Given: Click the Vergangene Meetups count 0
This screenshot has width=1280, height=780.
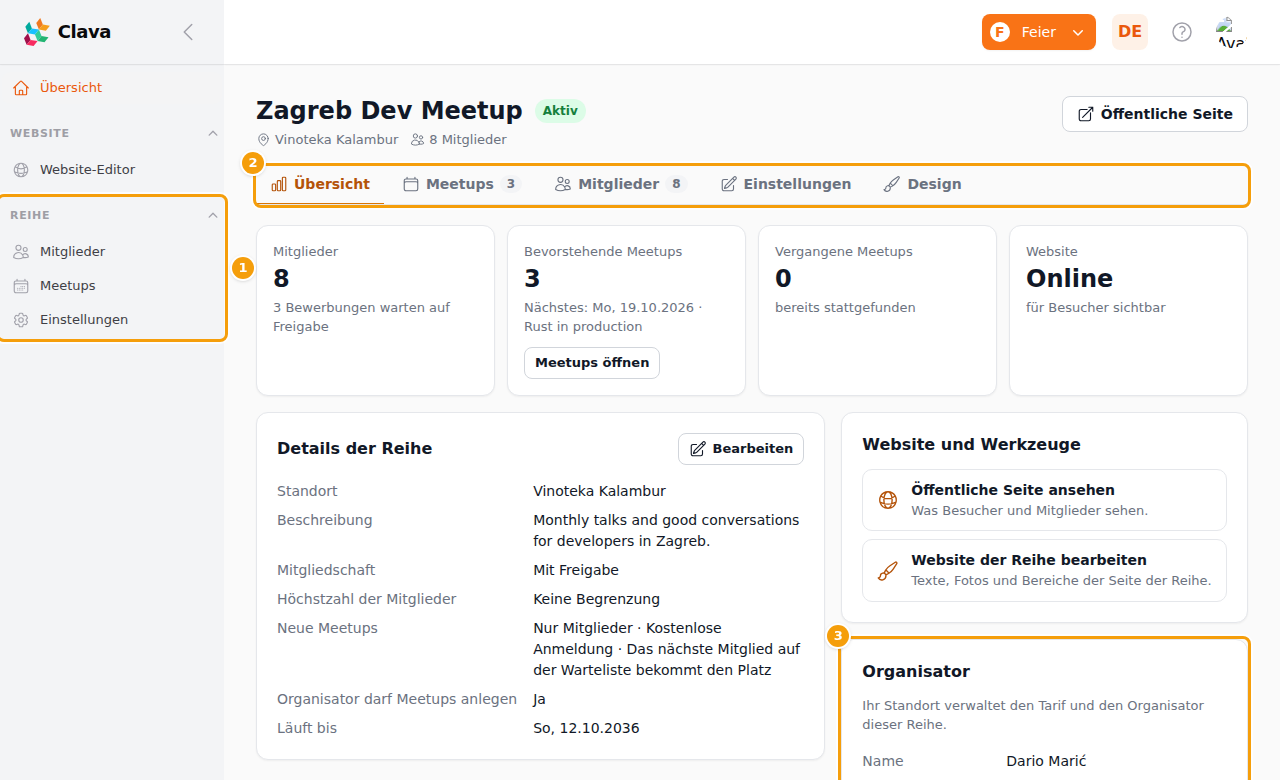Looking at the screenshot, I should 783,278.
